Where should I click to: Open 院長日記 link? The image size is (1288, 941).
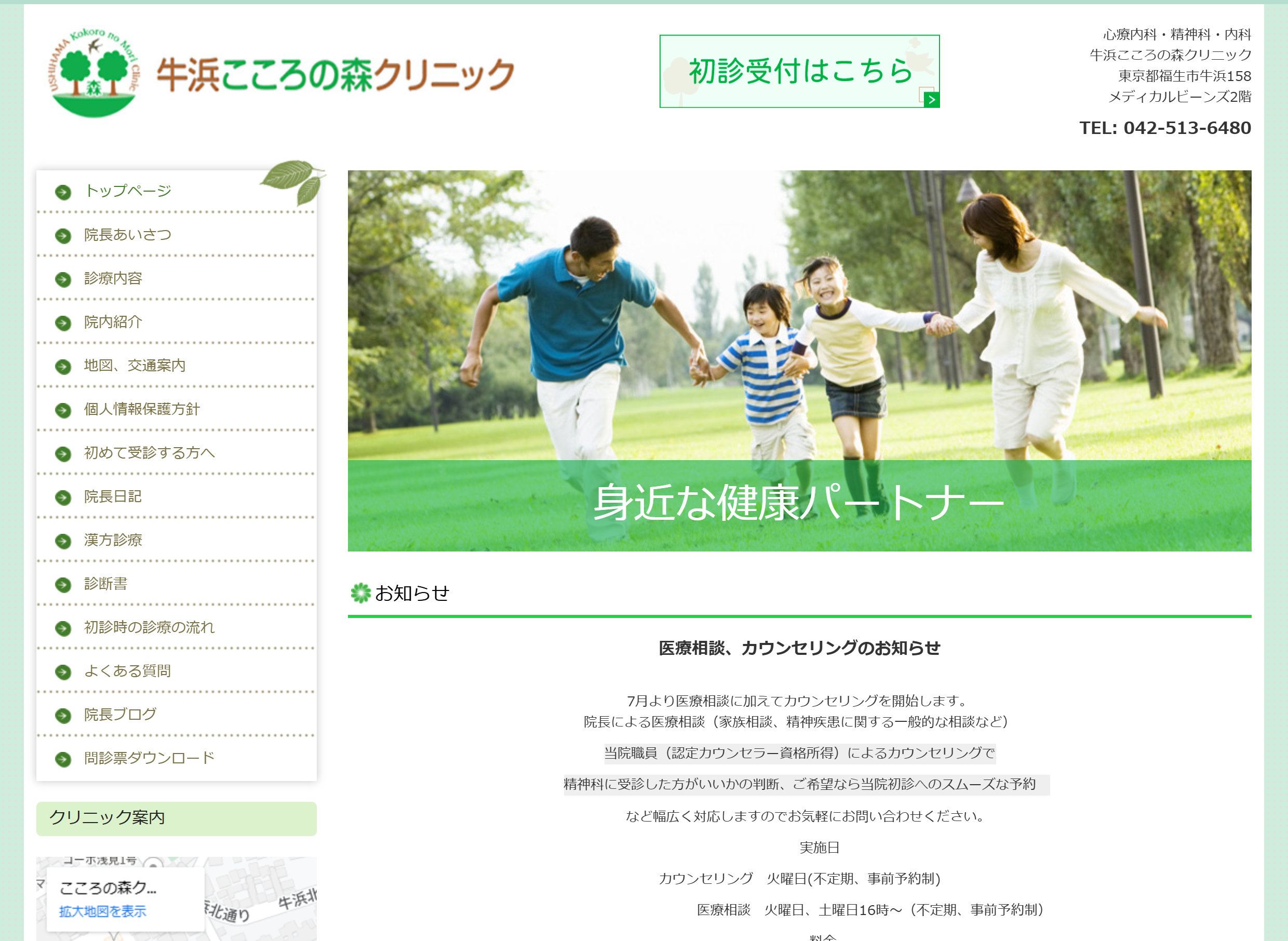pos(113,496)
